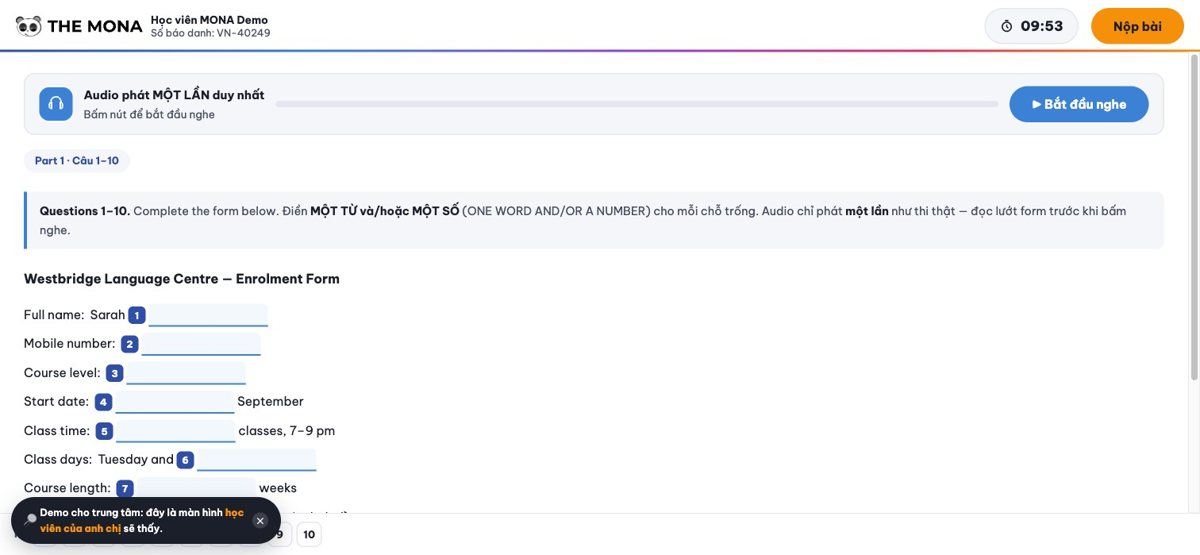Dismiss the demo notice with X icon

(260, 521)
